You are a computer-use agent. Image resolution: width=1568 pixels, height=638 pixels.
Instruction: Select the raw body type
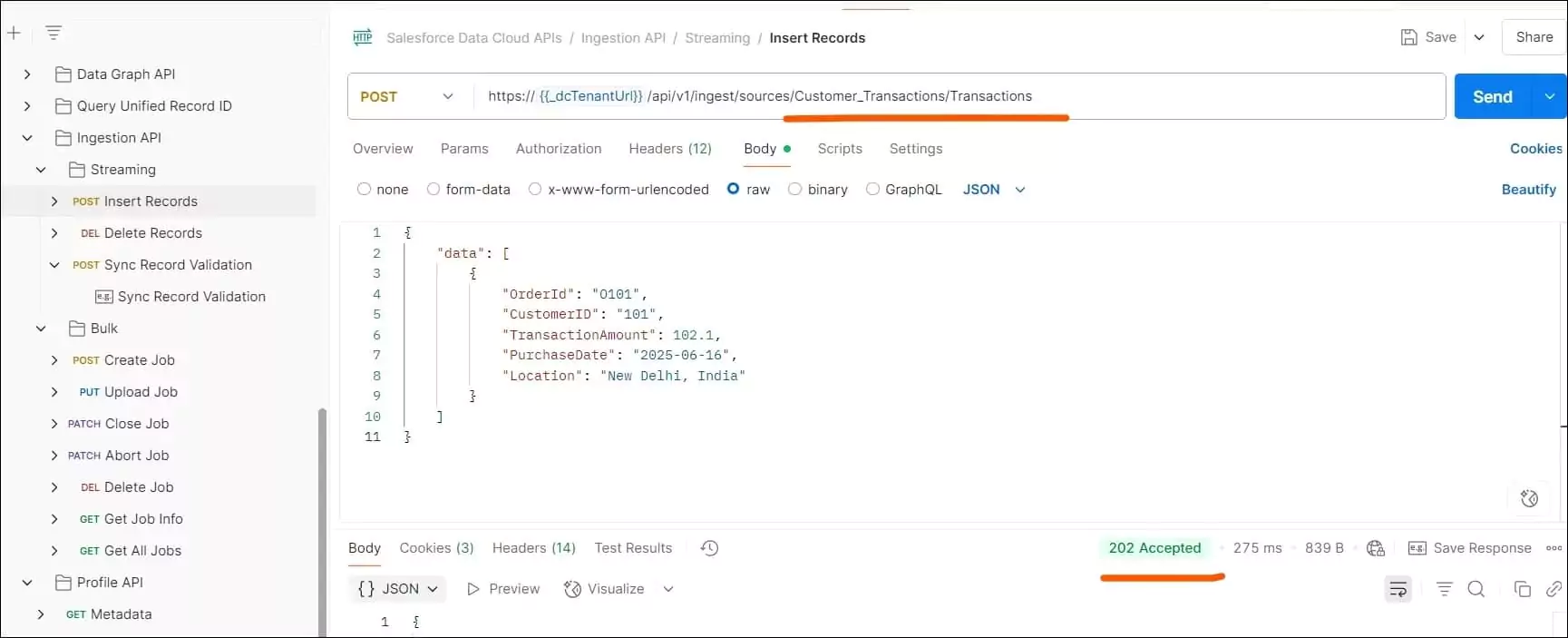click(734, 189)
